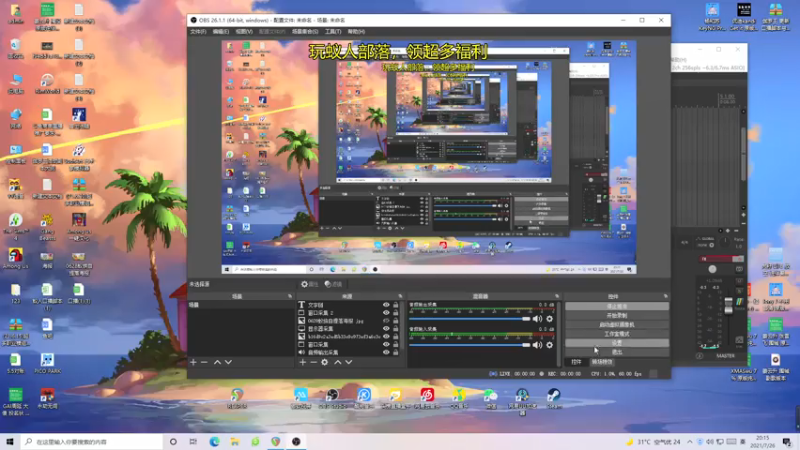Add a new source with the plus icon
This screenshot has width=800, height=450.
pos(303,362)
